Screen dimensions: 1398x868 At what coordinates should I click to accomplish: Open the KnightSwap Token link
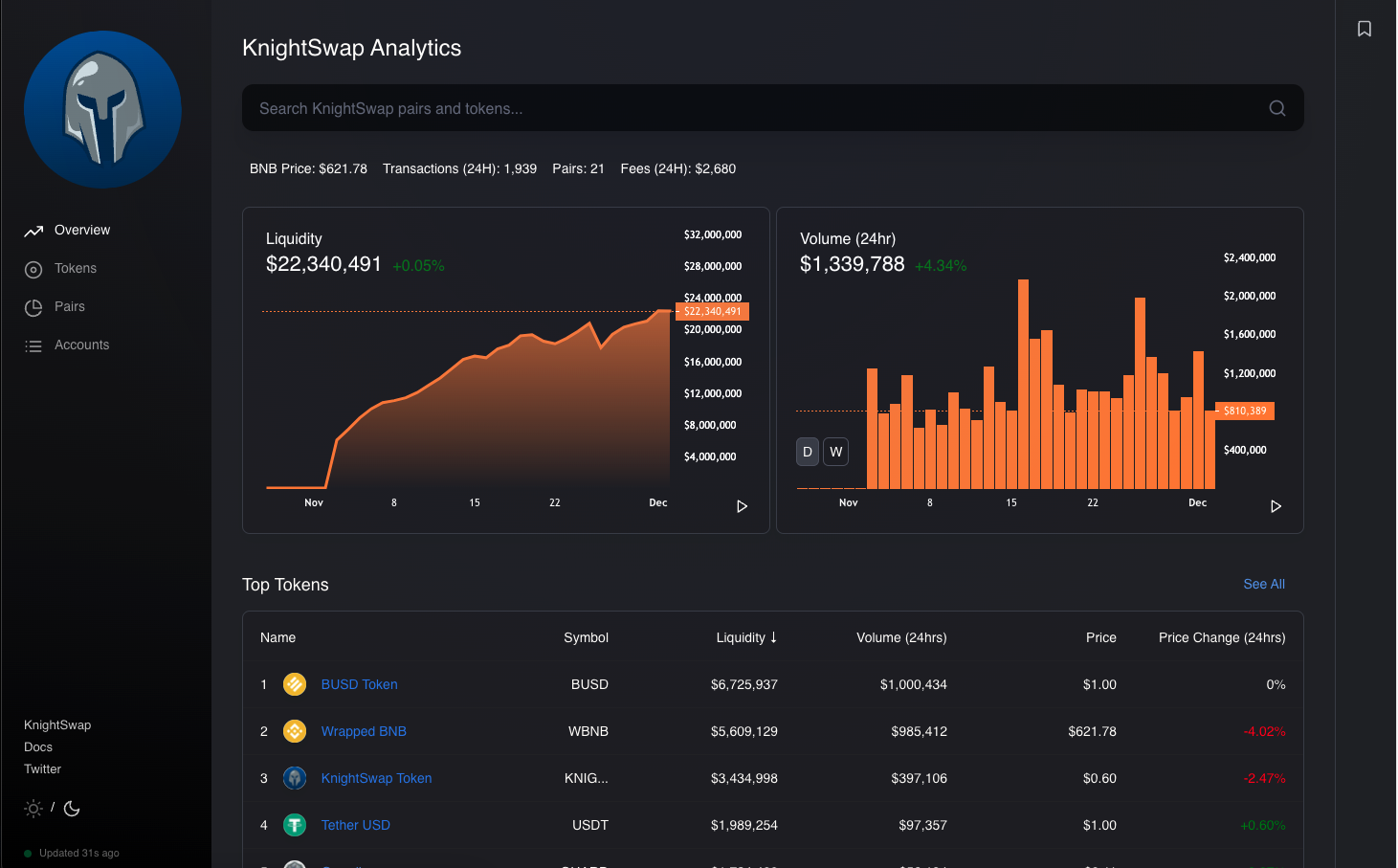click(x=376, y=778)
